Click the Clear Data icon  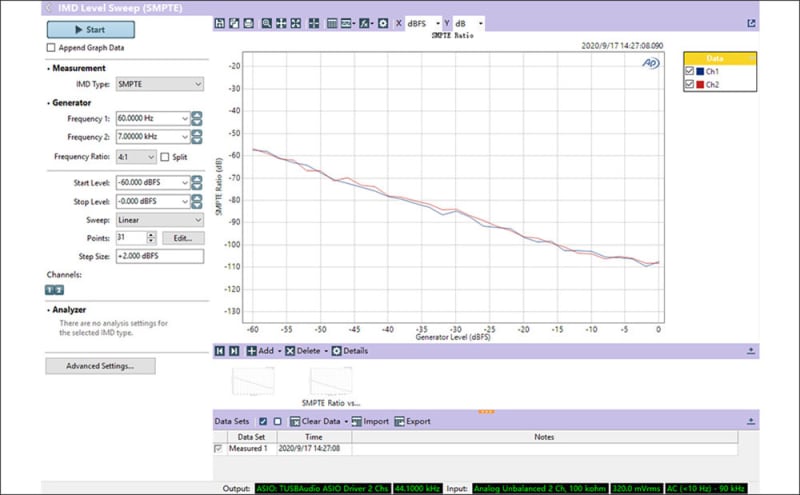295,422
